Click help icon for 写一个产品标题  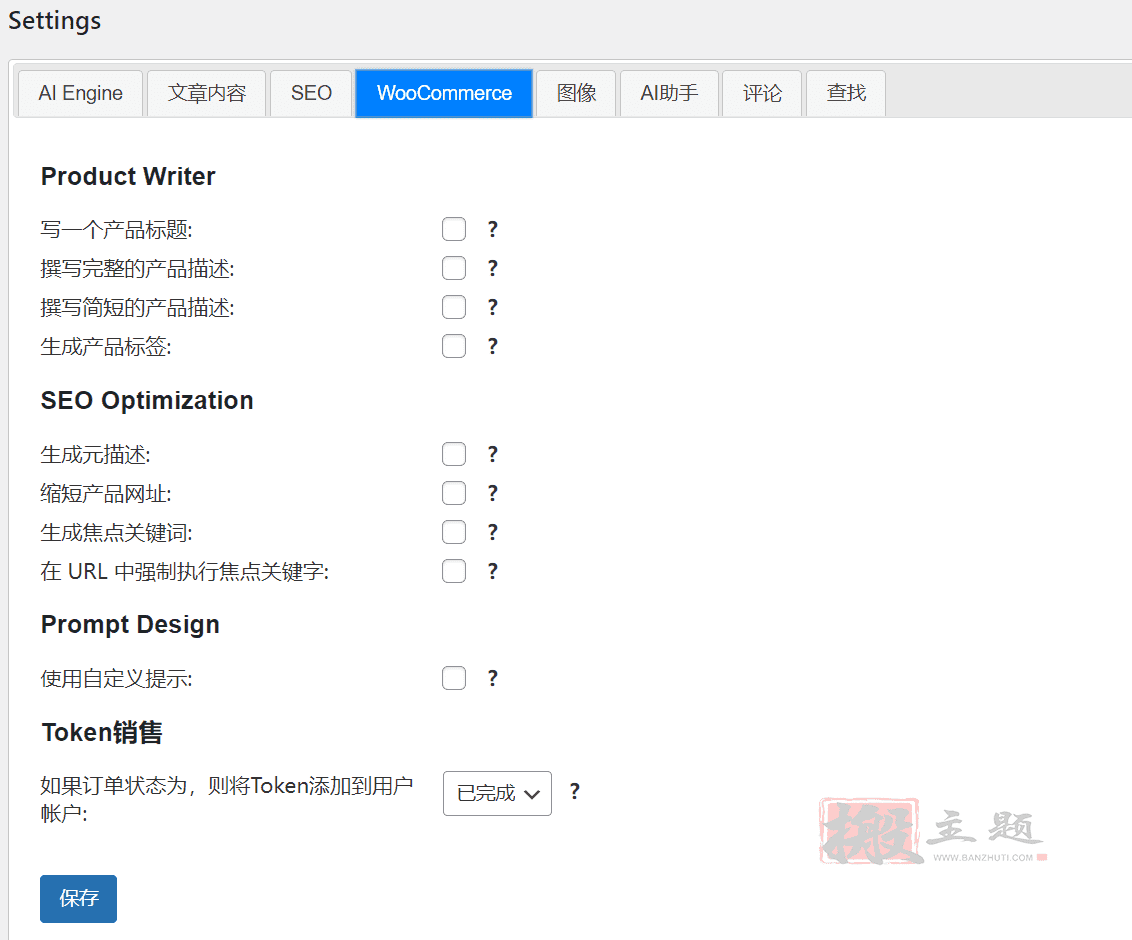pos(492,230)
